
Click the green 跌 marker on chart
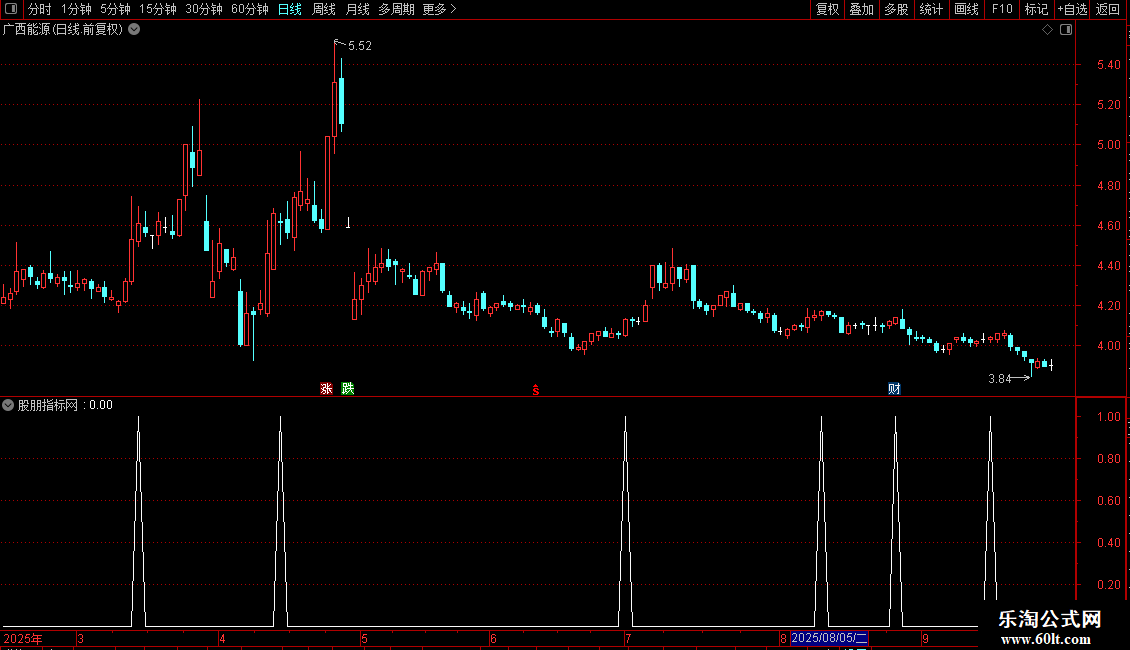pos(348,388)
